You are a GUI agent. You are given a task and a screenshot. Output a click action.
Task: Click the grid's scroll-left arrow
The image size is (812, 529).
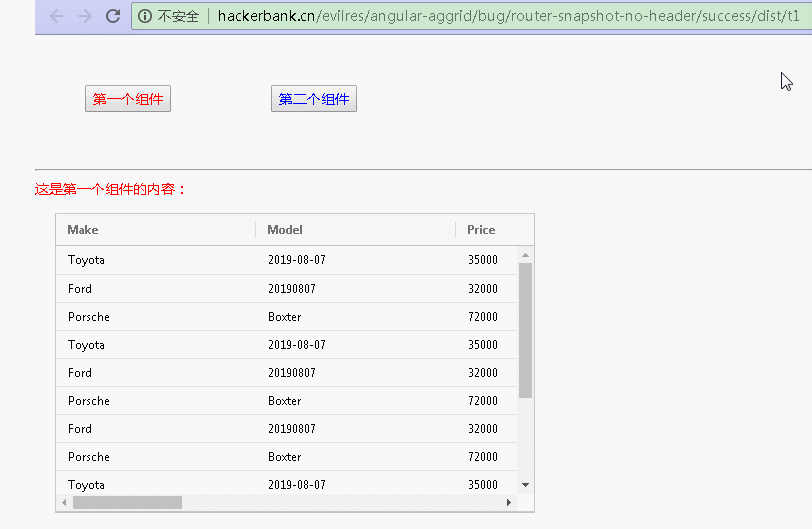[64, 502]
